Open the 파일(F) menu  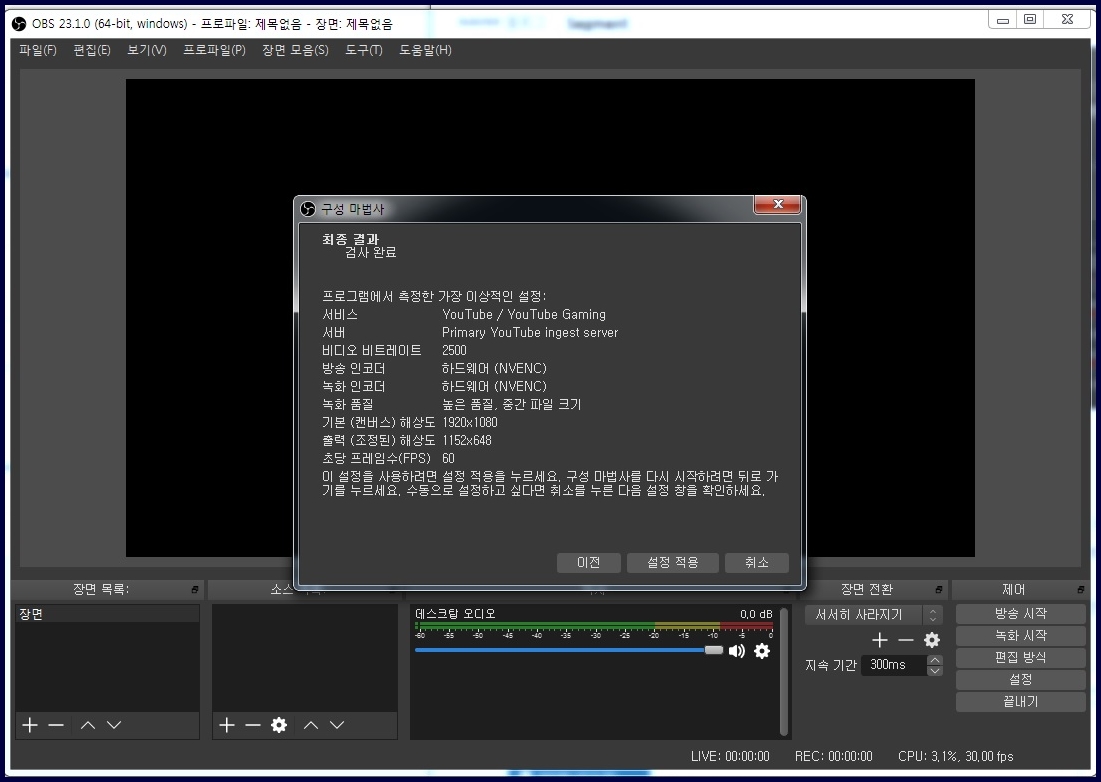[x=38, y=50]
